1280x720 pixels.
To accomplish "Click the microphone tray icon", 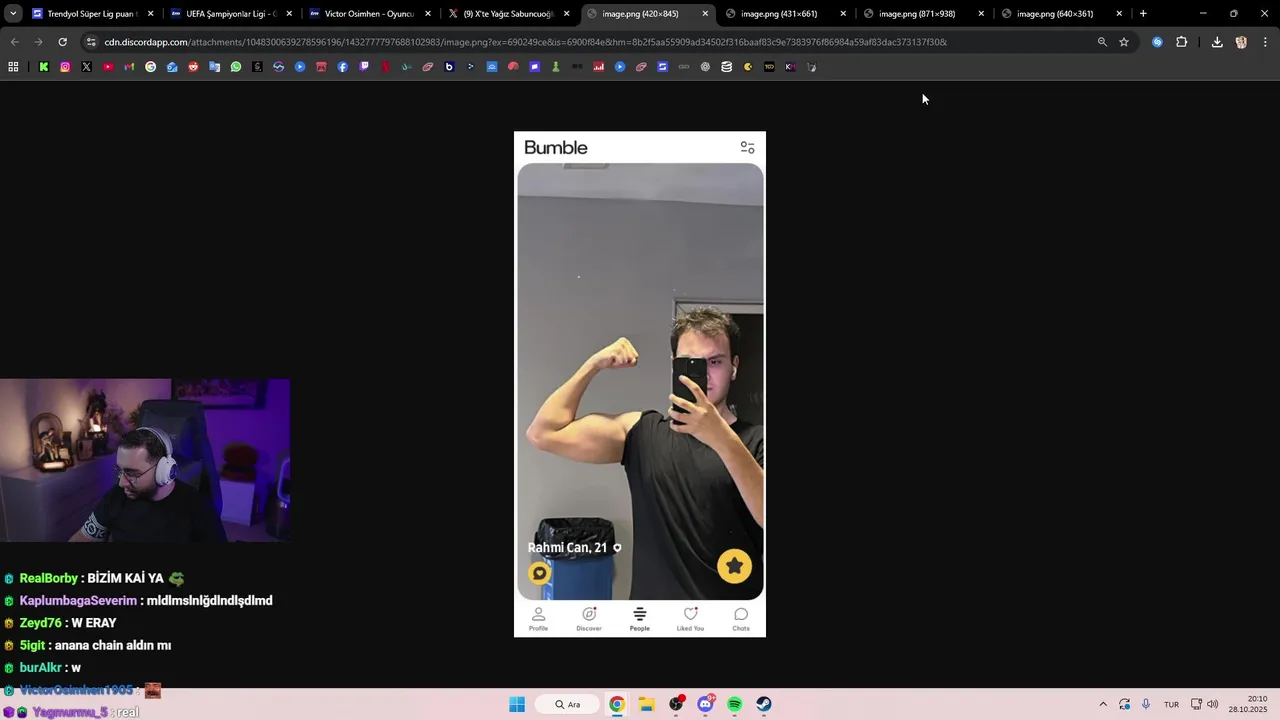I will pos(1146,704).
